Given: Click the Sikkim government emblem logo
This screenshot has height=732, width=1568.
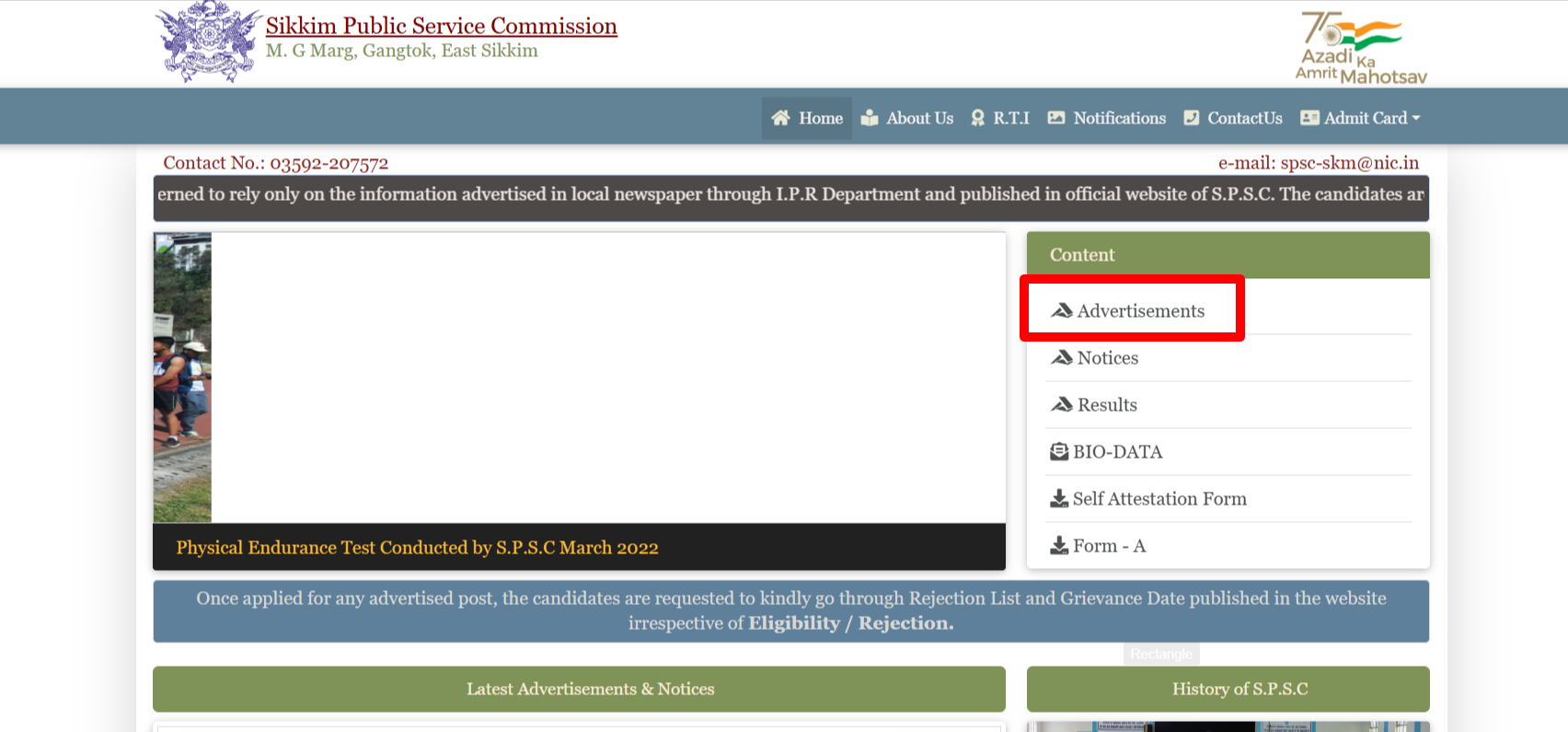Looking at the screenshot, I should coord(208,42).
